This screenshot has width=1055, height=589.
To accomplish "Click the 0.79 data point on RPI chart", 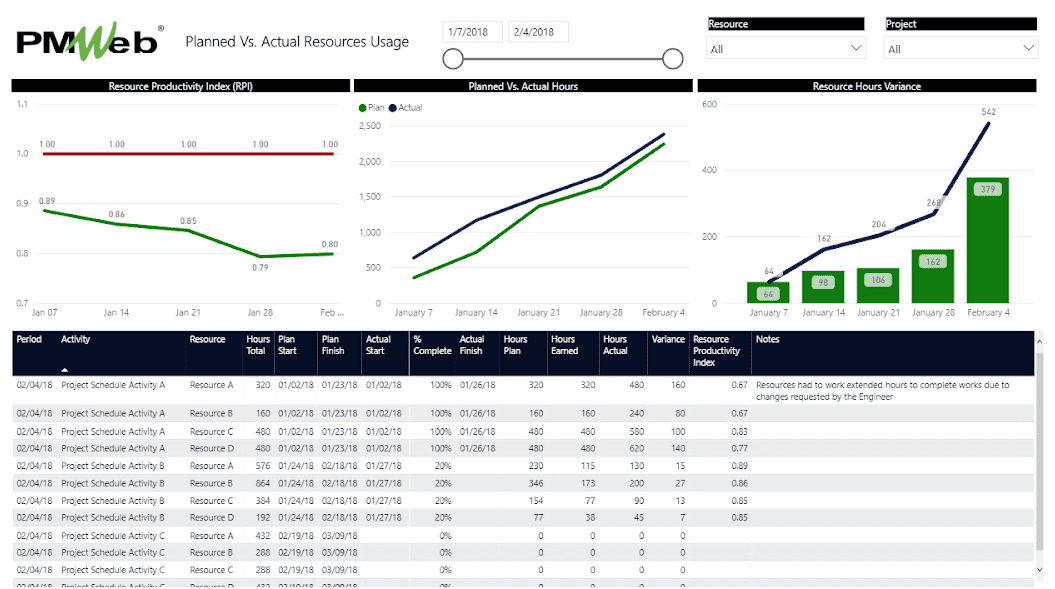I will [x=260, y=257].
